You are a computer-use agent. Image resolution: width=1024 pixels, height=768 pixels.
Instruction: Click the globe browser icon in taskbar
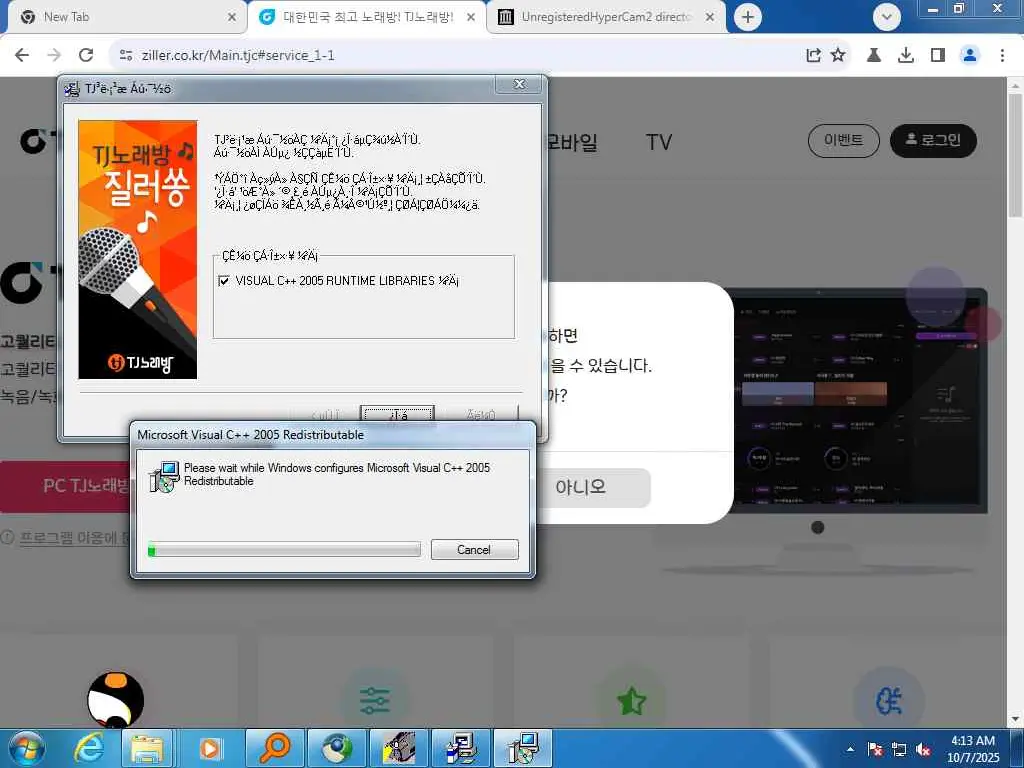(337, 748)
